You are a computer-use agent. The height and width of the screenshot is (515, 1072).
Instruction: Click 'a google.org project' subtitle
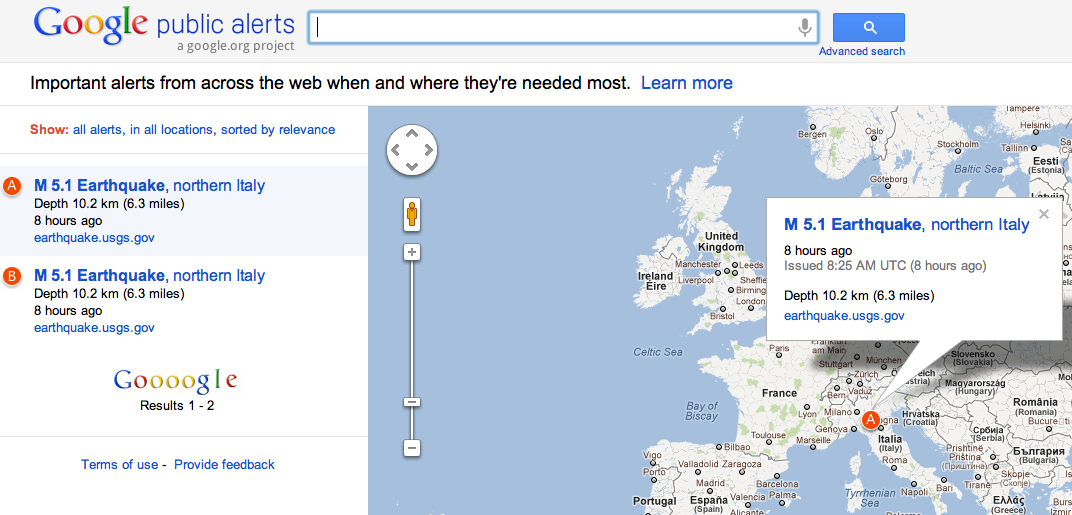235,47
